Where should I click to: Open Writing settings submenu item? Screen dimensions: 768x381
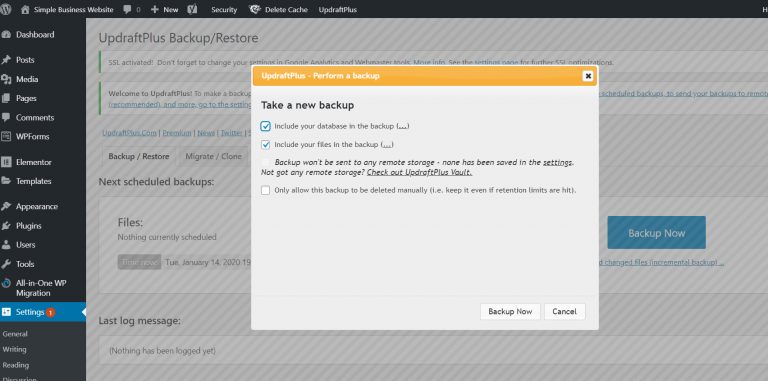pos(15,350)
